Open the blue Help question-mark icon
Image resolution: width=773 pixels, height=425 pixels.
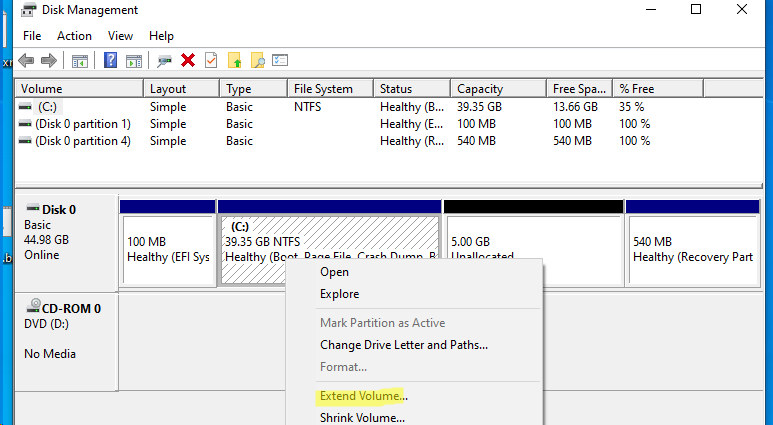110,60
